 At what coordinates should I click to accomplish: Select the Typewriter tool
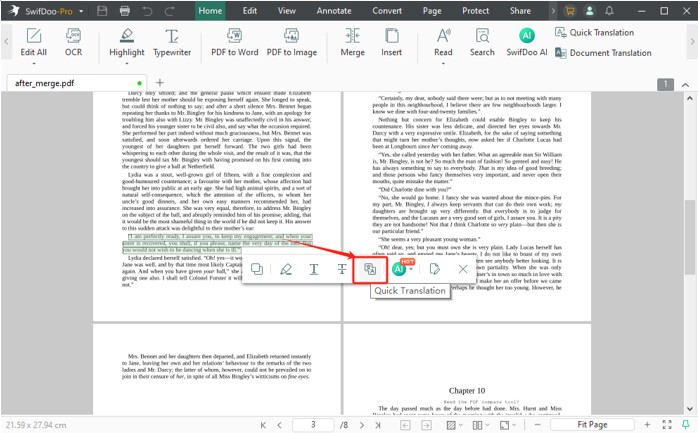(x=172, y=42)
